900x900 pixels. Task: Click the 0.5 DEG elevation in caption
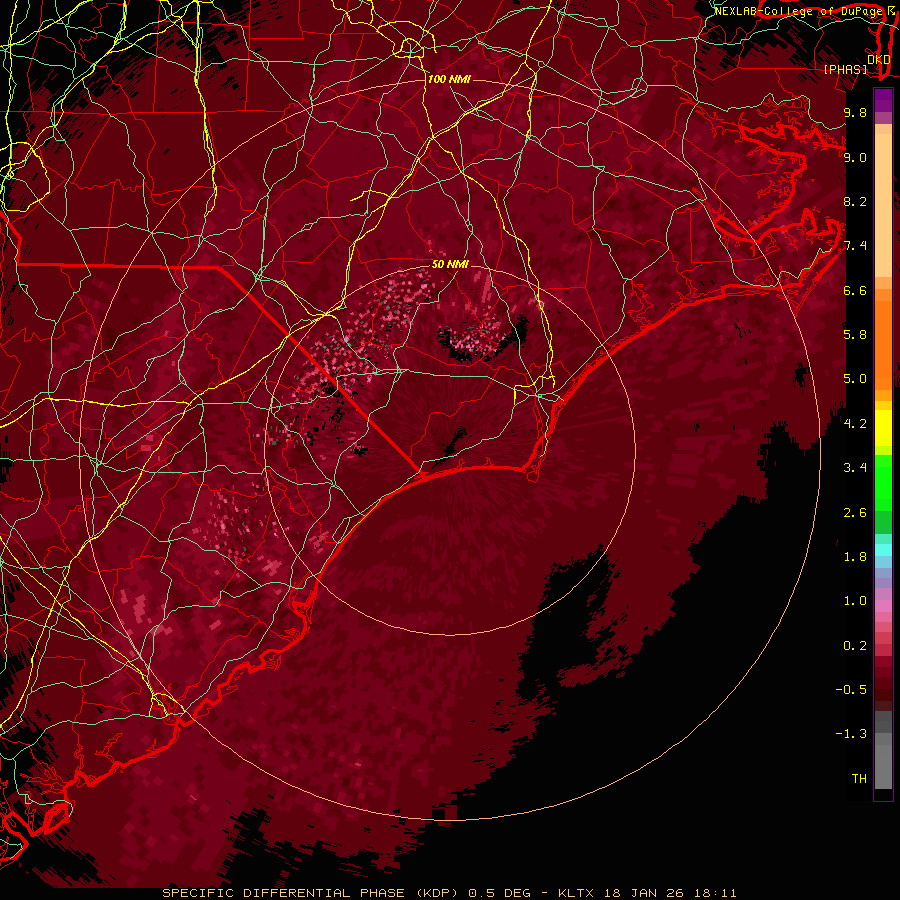(x=499, y=893)
